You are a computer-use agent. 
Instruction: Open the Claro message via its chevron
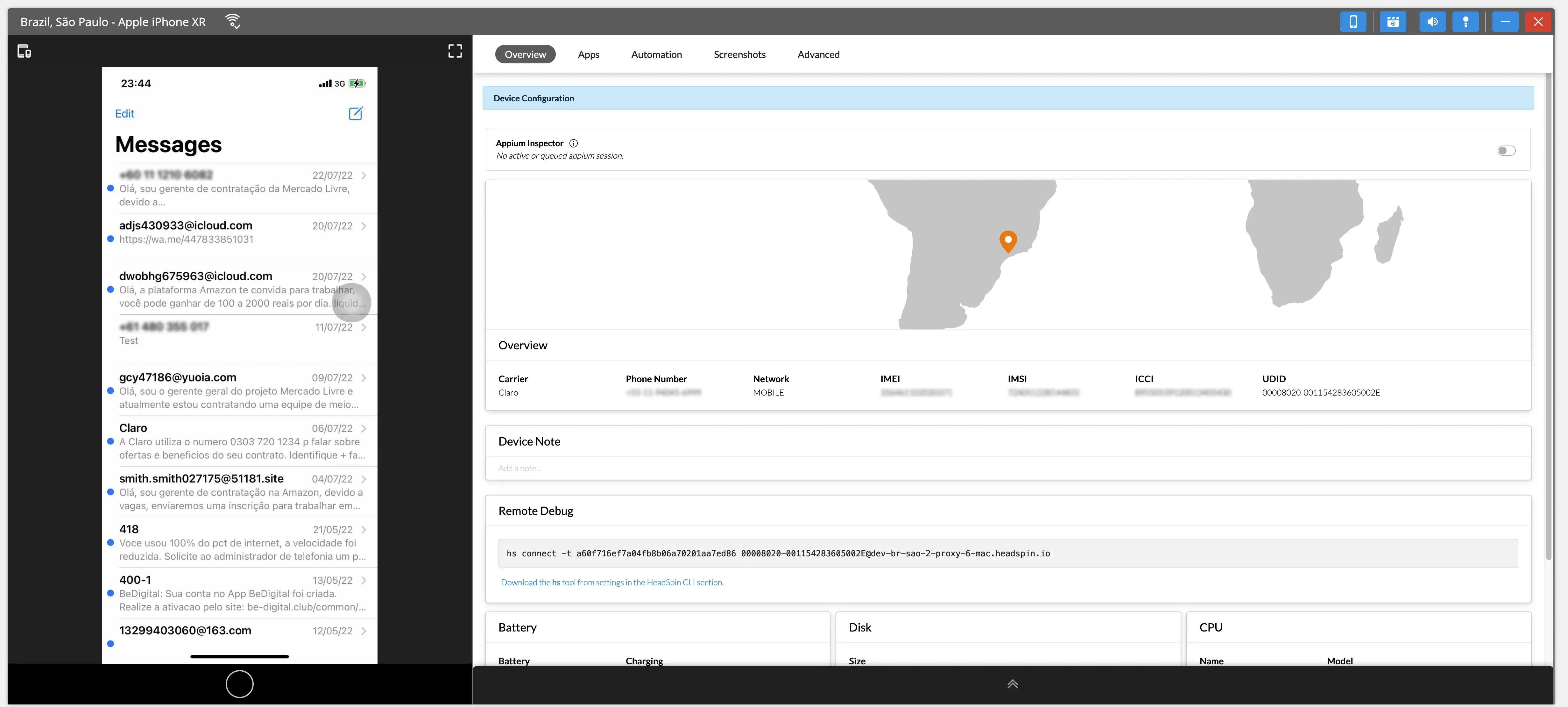click(364, 428)
